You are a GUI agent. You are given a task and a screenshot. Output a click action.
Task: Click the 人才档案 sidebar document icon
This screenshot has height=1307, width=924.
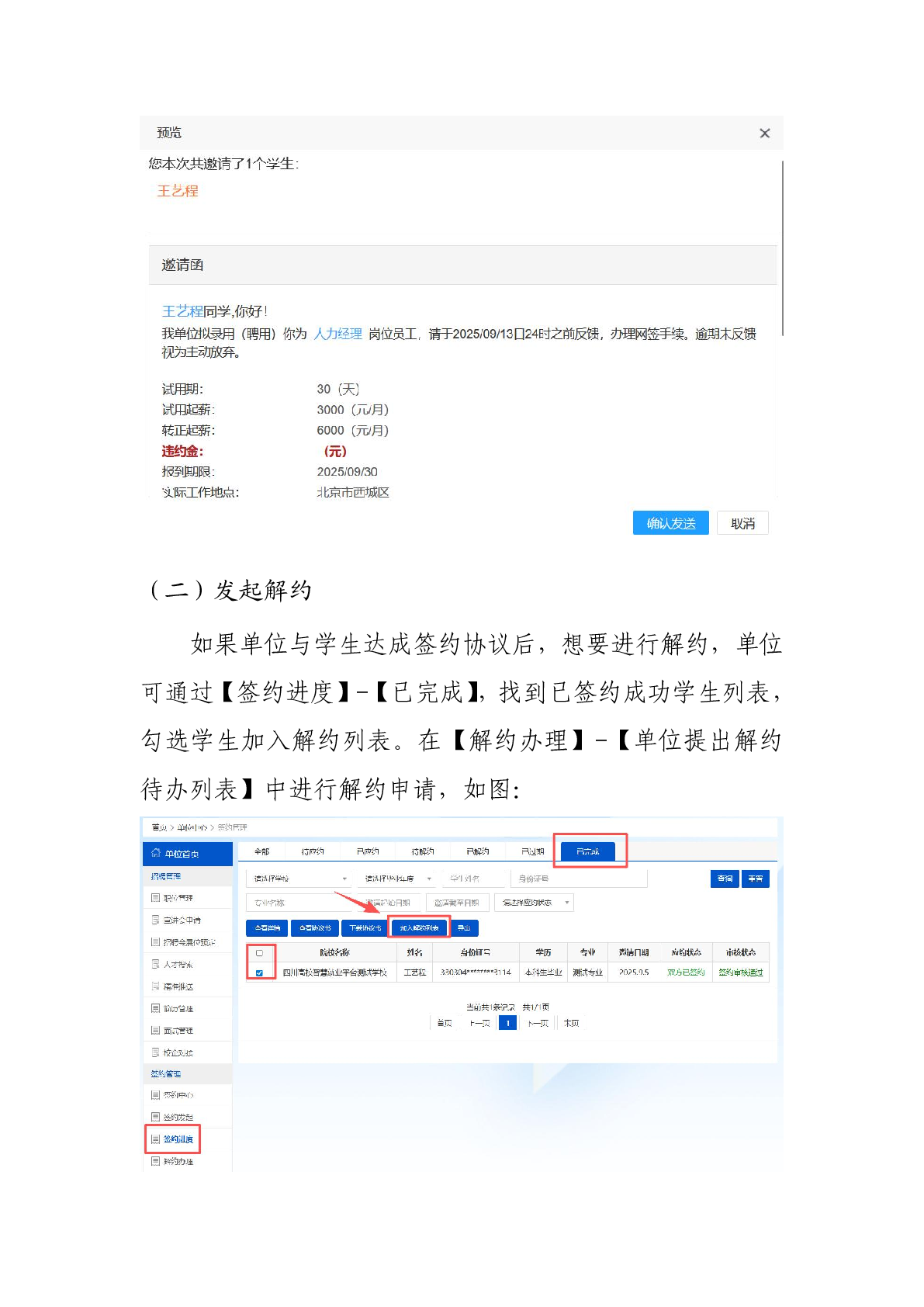pos(156,964)
